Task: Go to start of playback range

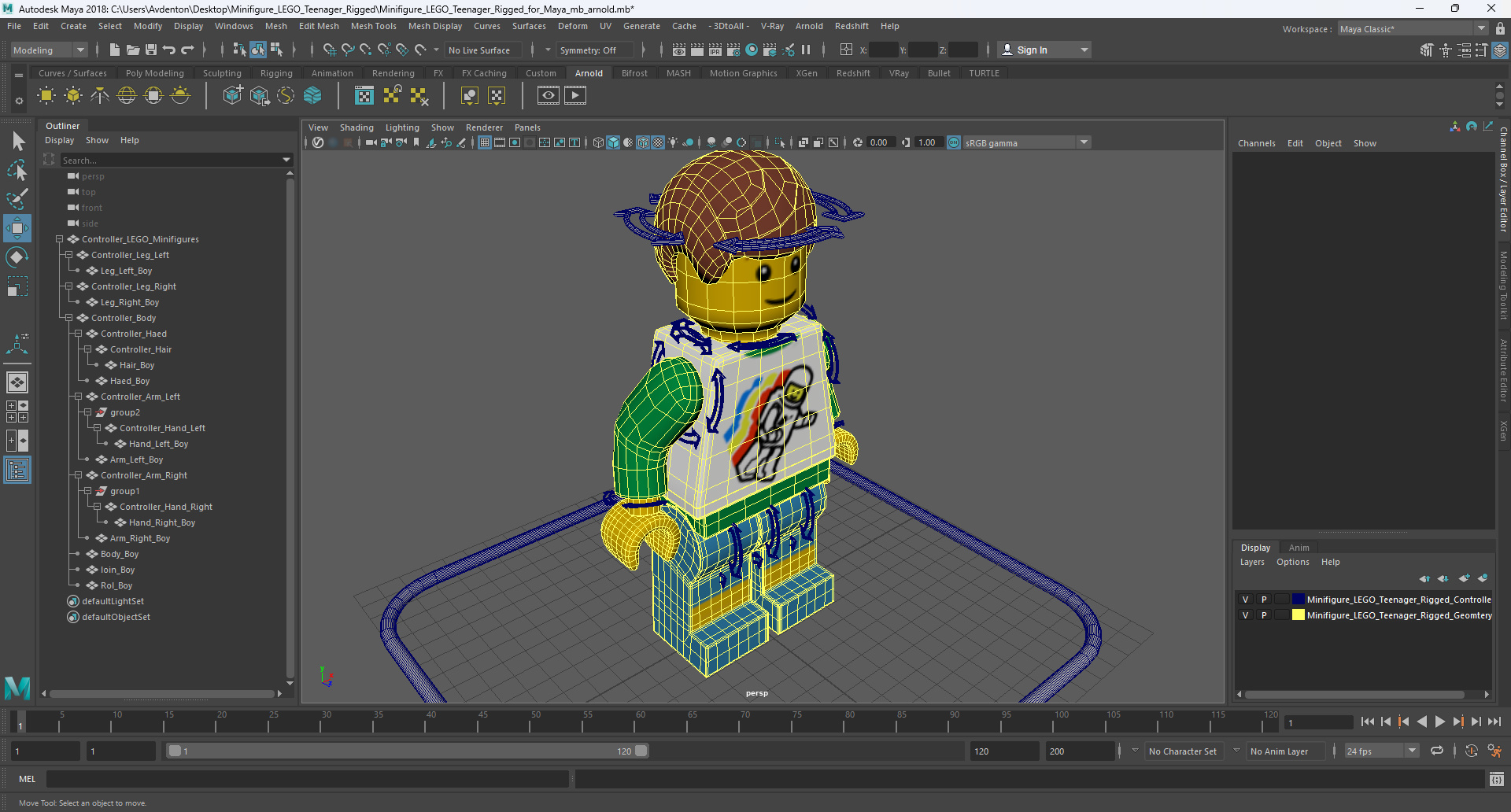Action: tap(1367, 722)
